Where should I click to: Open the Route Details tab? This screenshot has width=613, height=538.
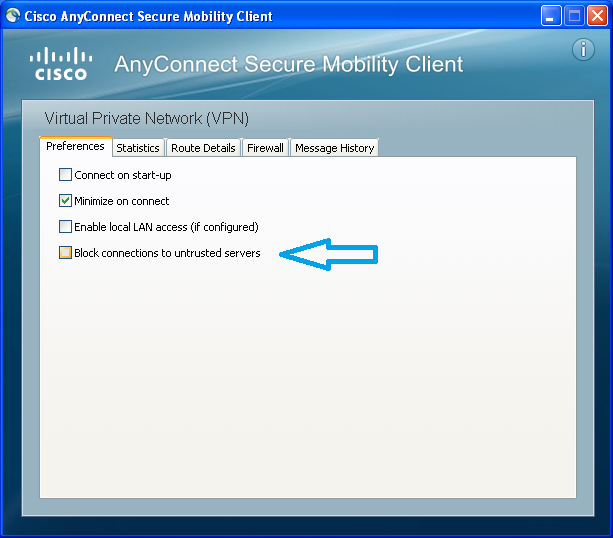click(x=203, y=148)
